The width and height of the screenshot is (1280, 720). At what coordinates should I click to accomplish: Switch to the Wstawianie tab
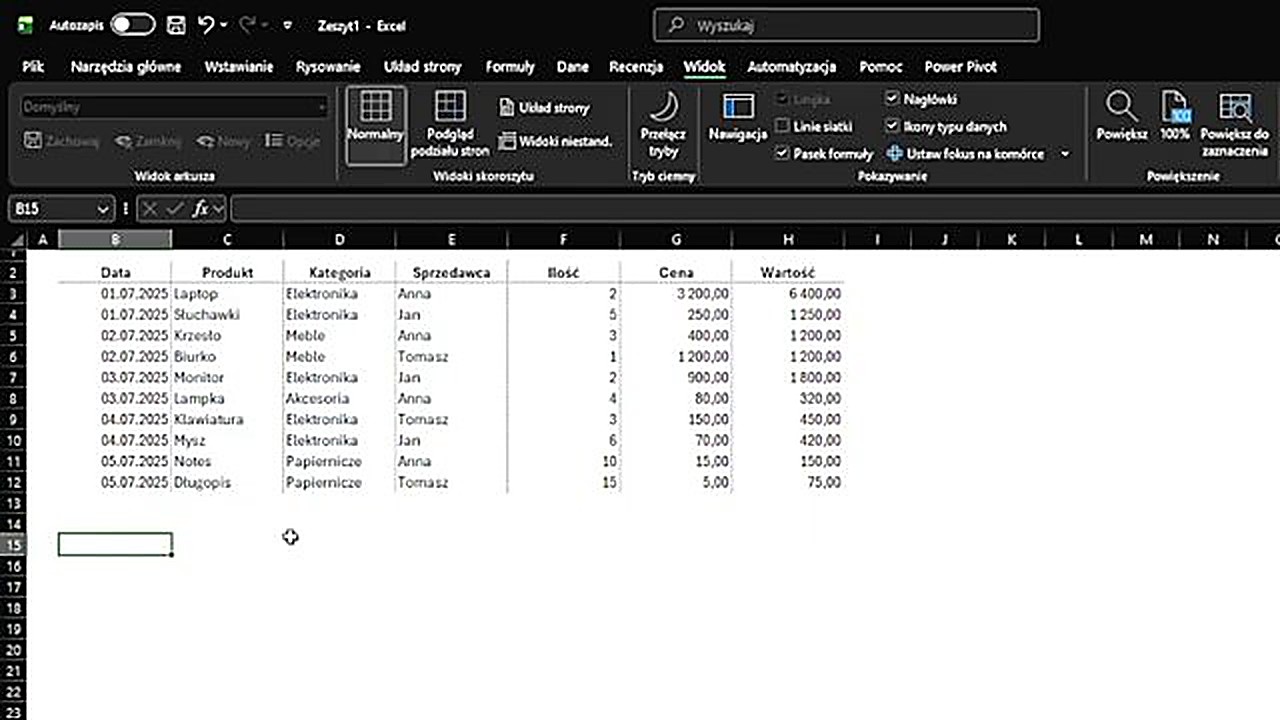point(239,67)
